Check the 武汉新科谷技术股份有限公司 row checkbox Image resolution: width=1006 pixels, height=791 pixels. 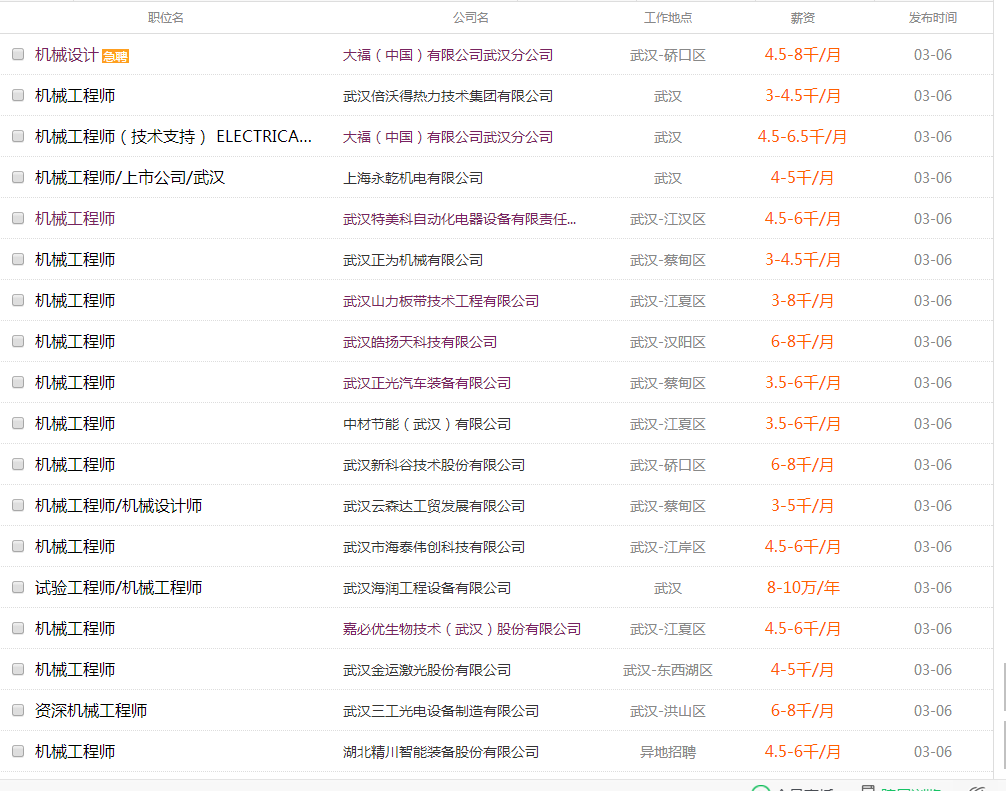pyautogui.click(x=18, y=465)
